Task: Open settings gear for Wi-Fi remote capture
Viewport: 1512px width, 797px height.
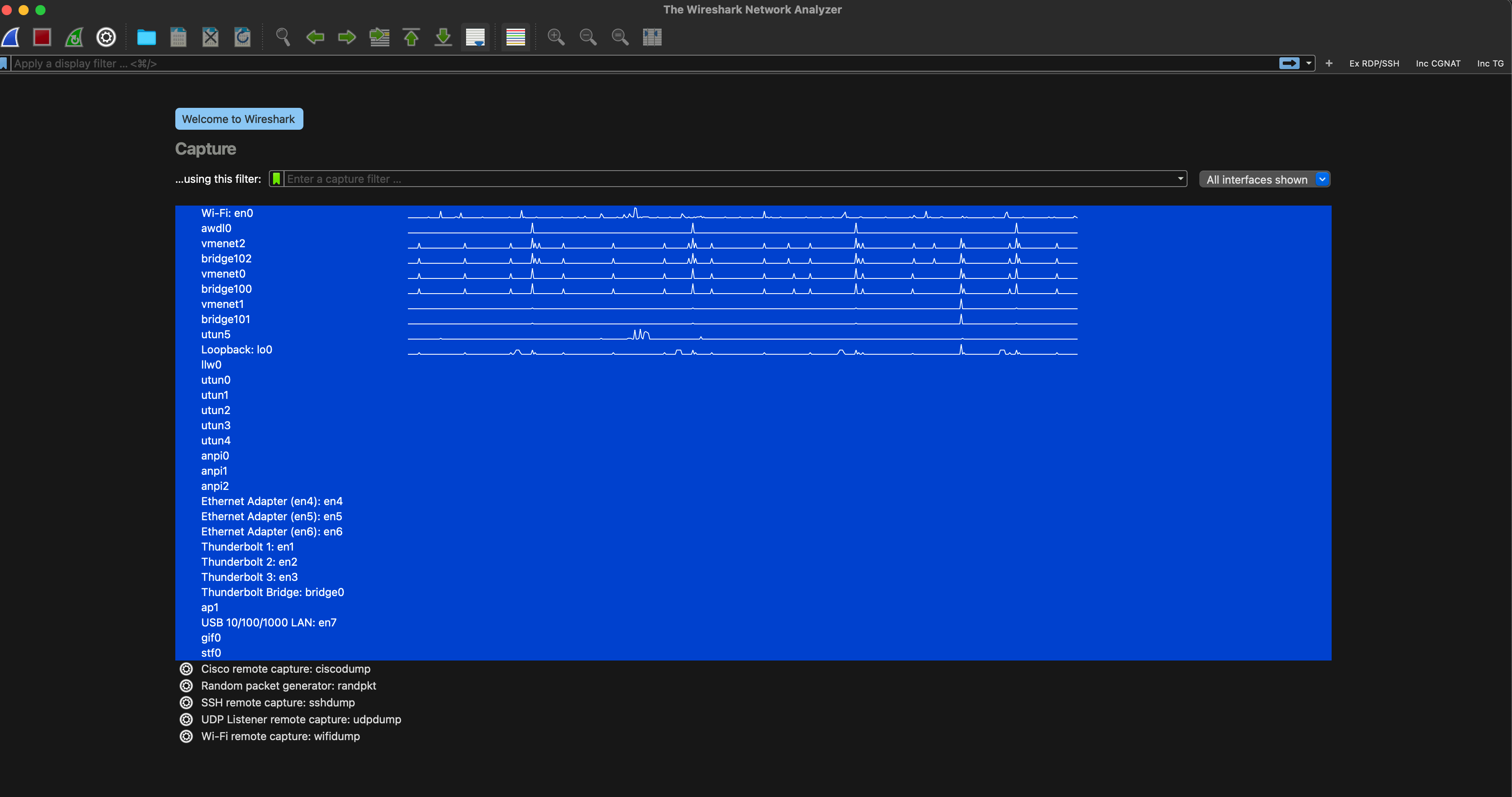Action: pyautogui.click(x=186, y=736)
